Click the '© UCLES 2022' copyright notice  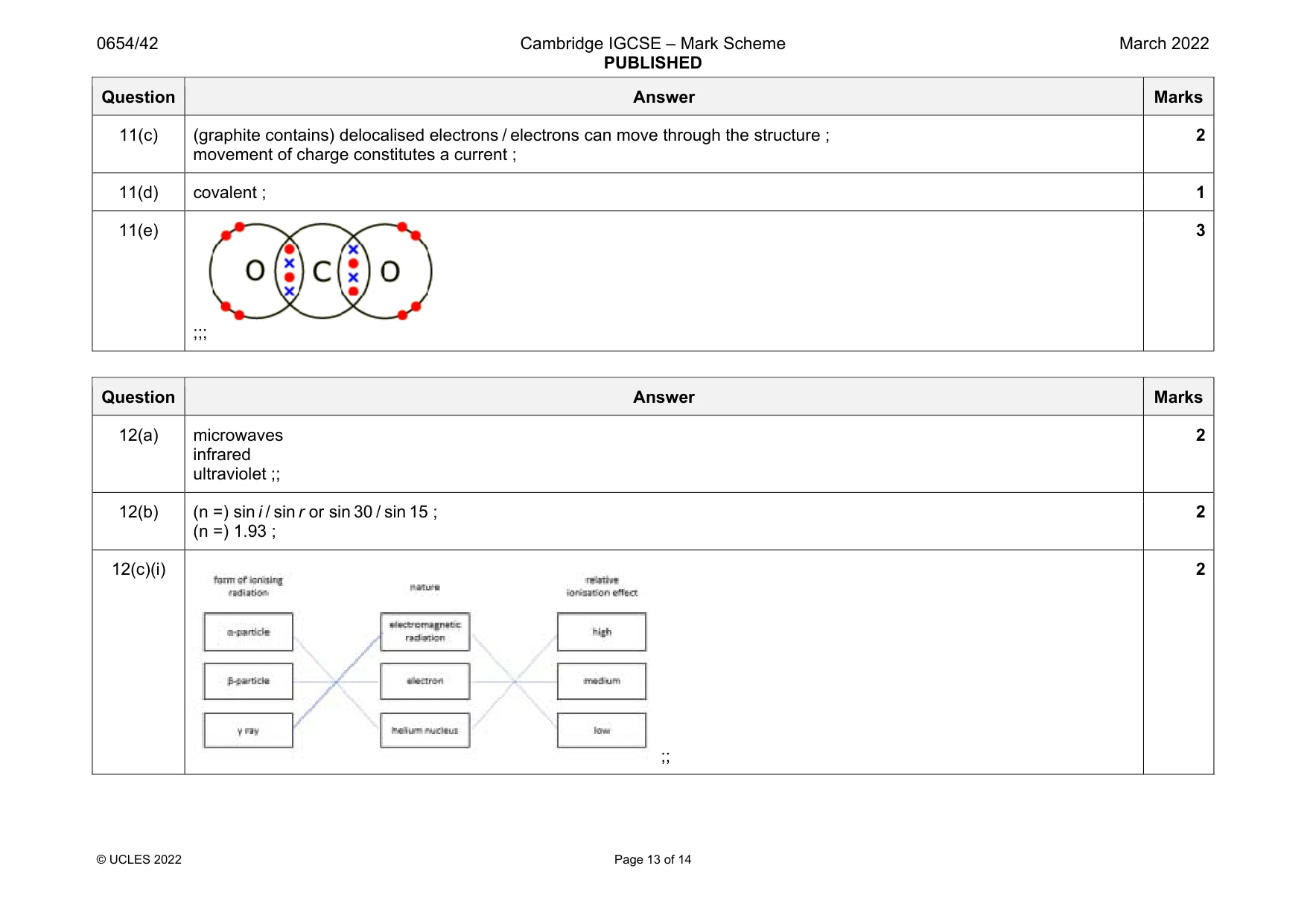(x=139, y=859)
